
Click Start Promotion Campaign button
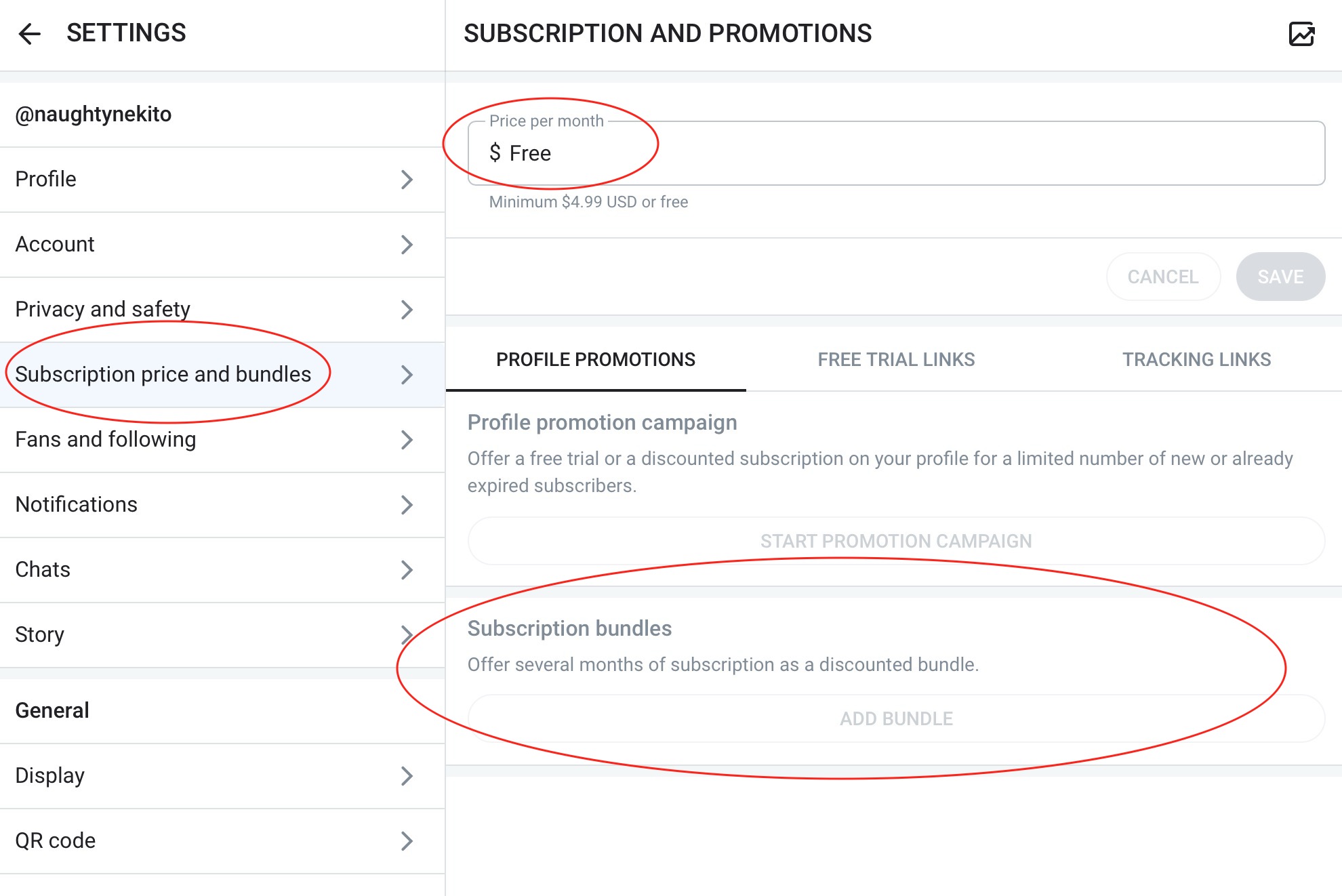click(896, 541)
